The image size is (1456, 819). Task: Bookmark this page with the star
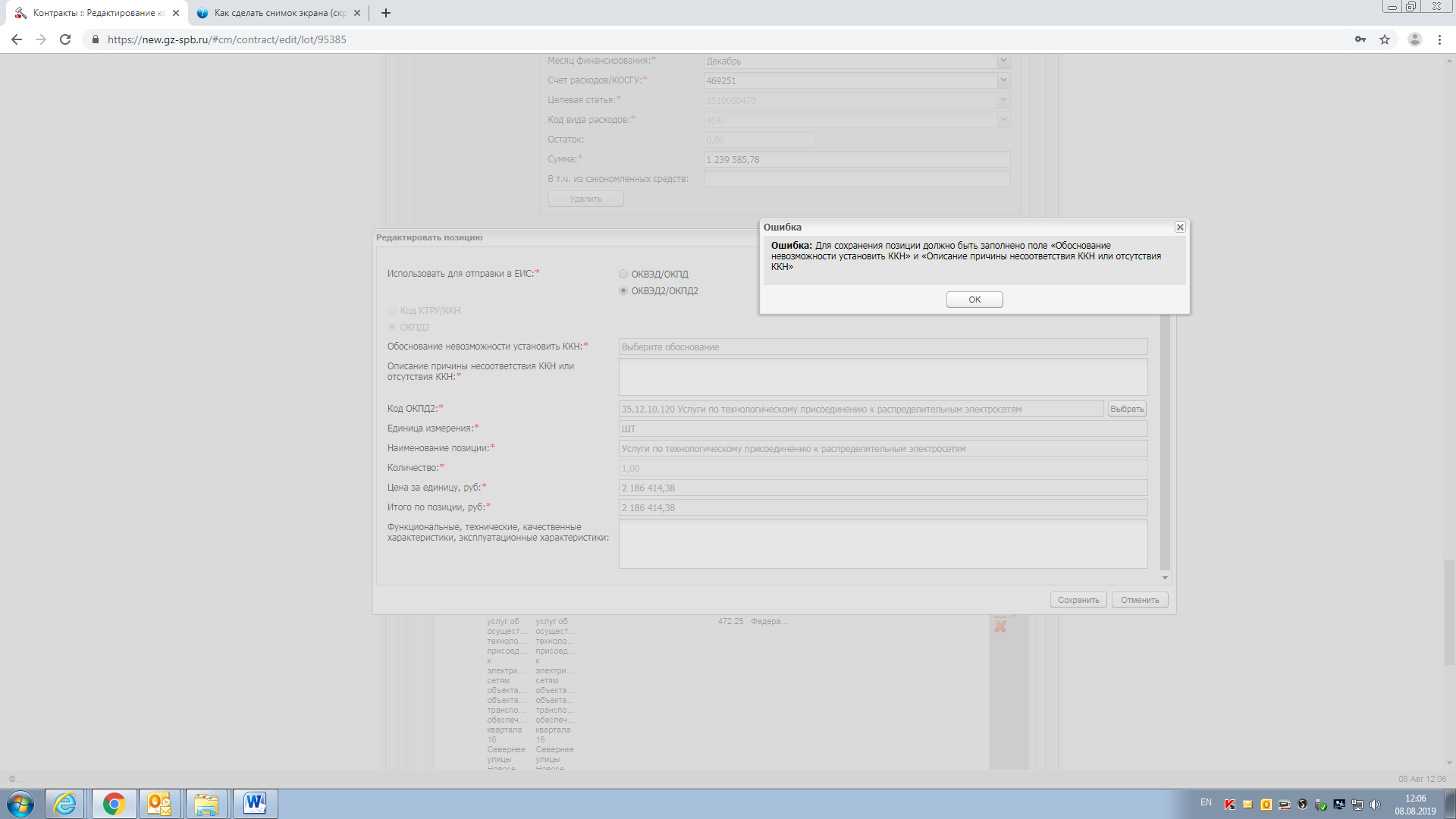tap(1385, 39)
